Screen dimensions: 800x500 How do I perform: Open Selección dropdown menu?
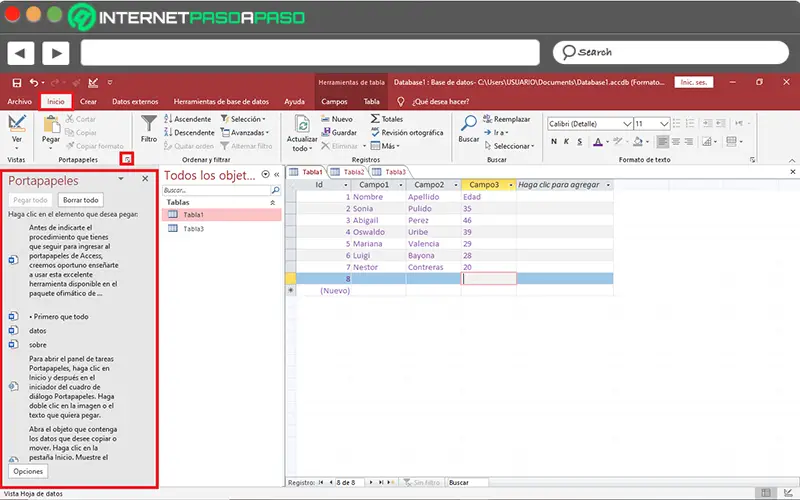point(243,119)
